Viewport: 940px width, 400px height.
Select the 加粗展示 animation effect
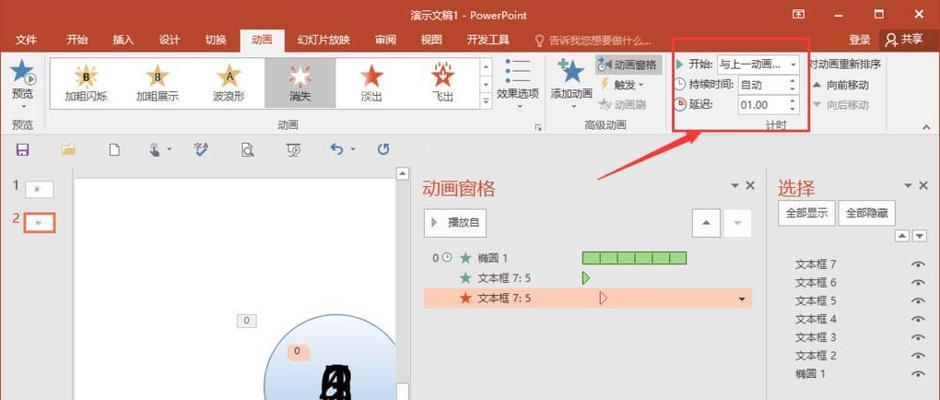(157, 83)
